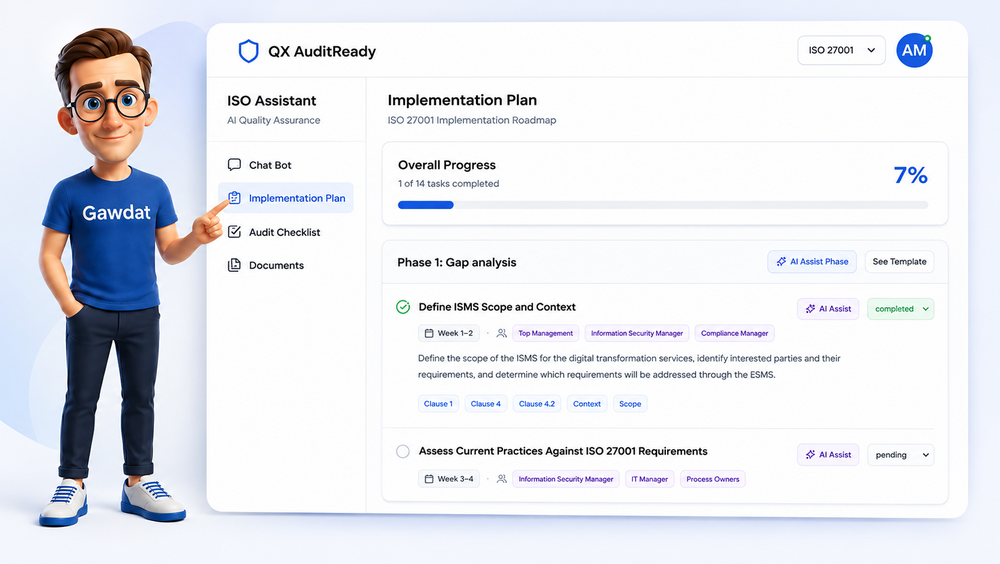Click the 'ISO 27001 Implementation Roadmap' subtitle

(x=472, y=120)
